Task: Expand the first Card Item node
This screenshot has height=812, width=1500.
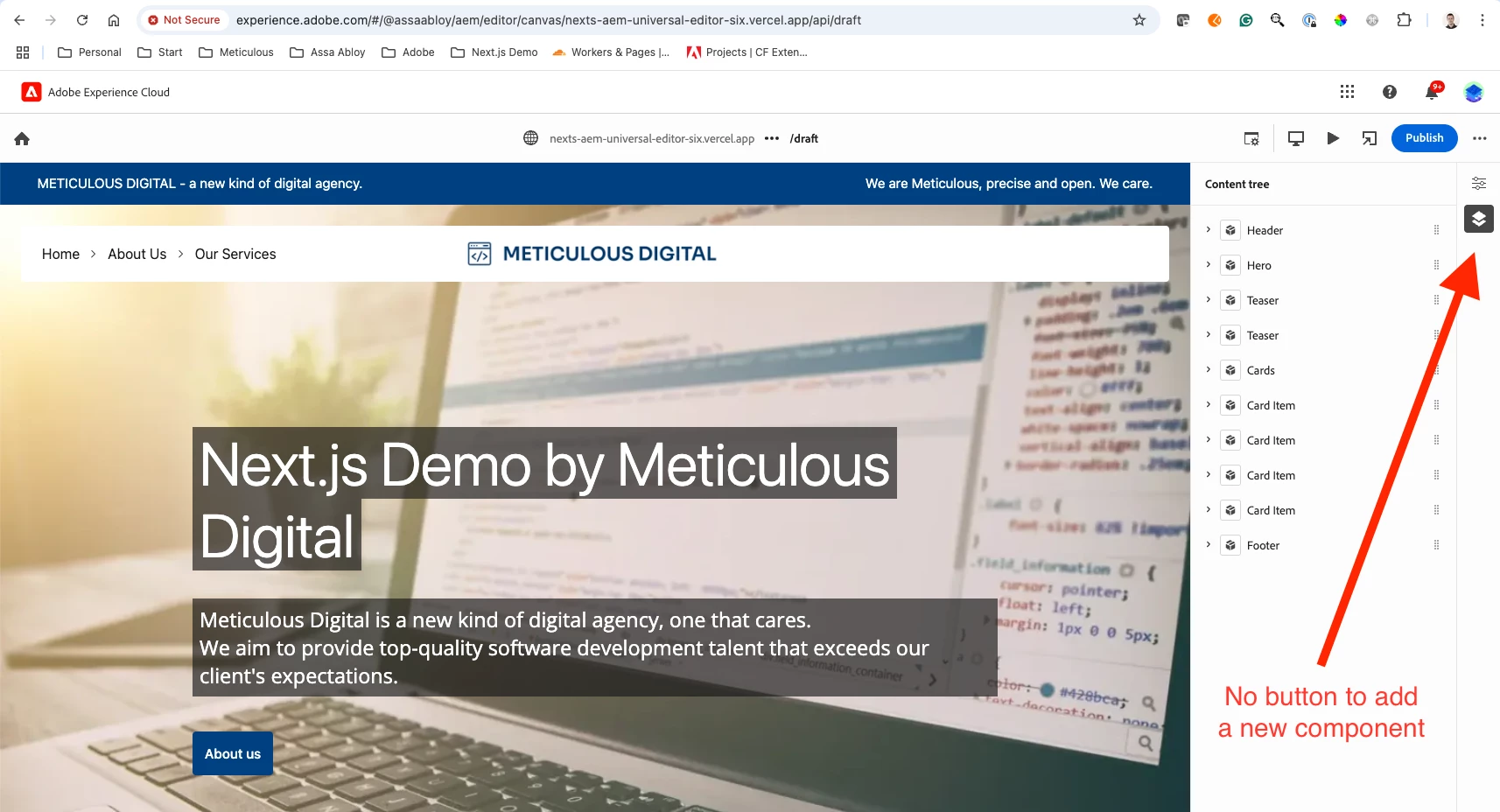Action: 1209,405
